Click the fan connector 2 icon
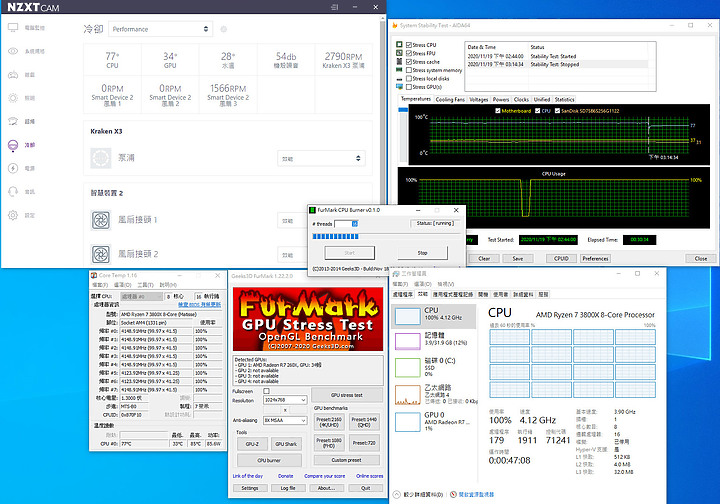 [101, 254]
